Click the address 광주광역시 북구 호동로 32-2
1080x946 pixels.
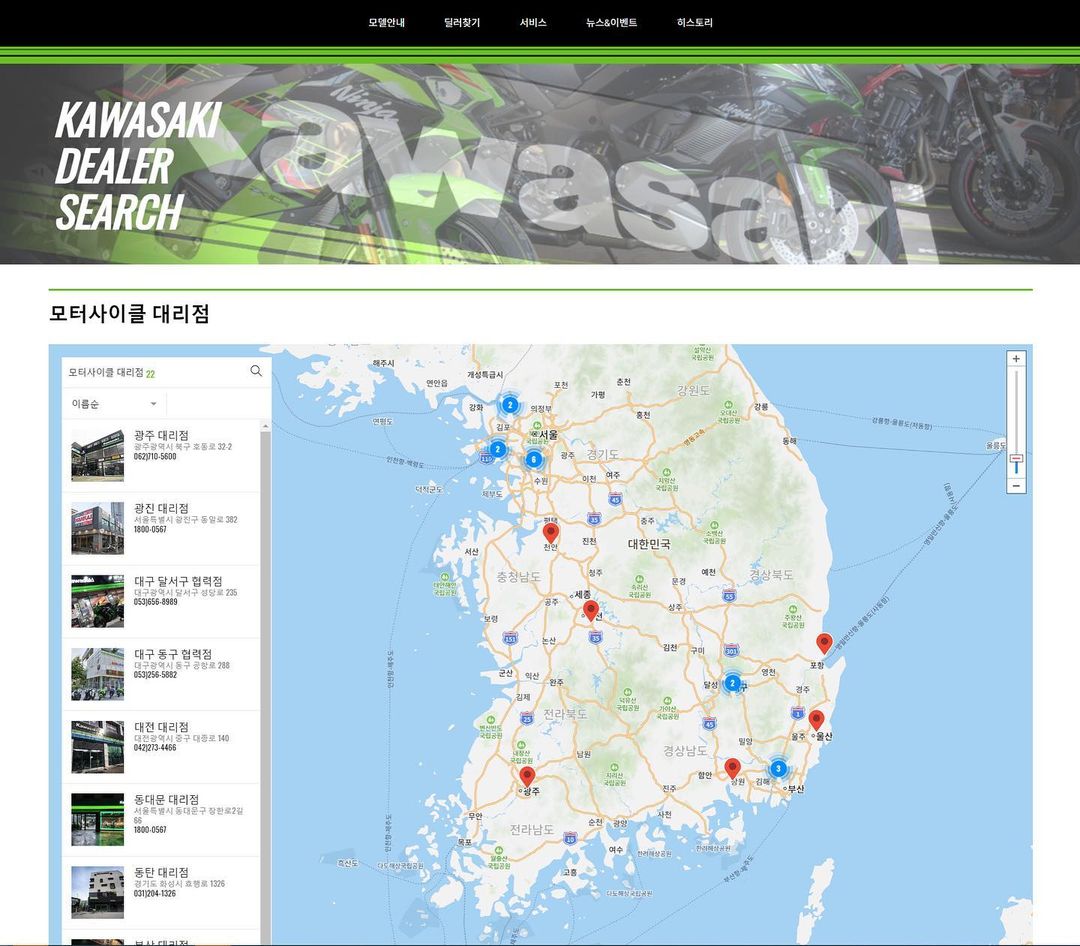[183, 446]
